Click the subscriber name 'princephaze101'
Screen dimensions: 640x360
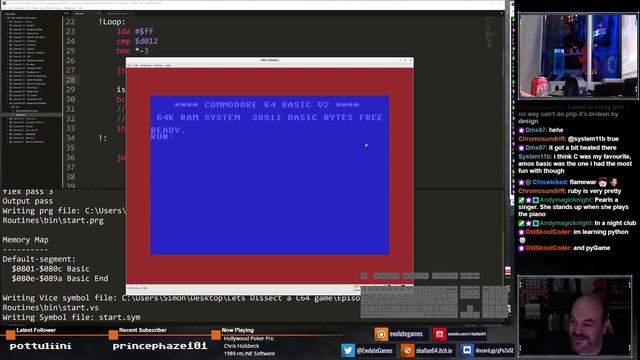click(x=160, y=346)
